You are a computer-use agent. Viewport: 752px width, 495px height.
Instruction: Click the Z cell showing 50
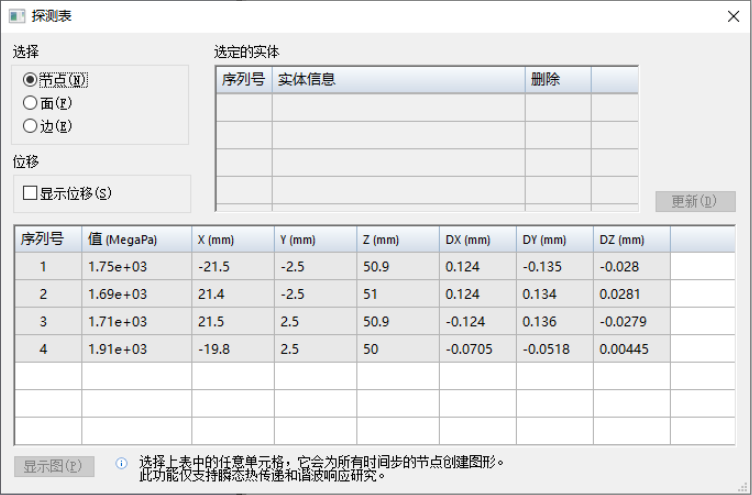point(398,349)
